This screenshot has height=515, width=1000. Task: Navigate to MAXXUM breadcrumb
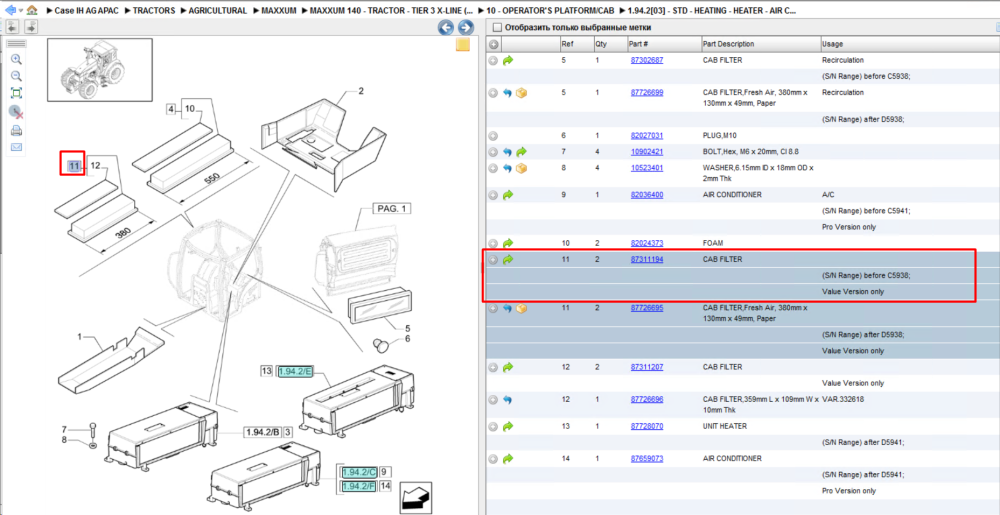[x=279, y=11]
